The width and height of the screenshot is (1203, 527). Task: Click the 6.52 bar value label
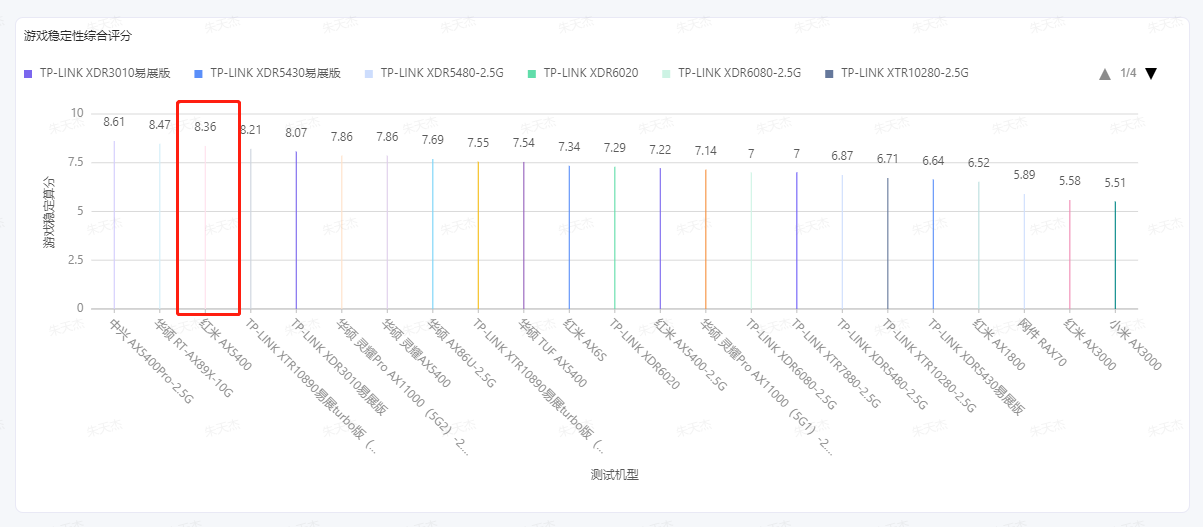point(979,163)
